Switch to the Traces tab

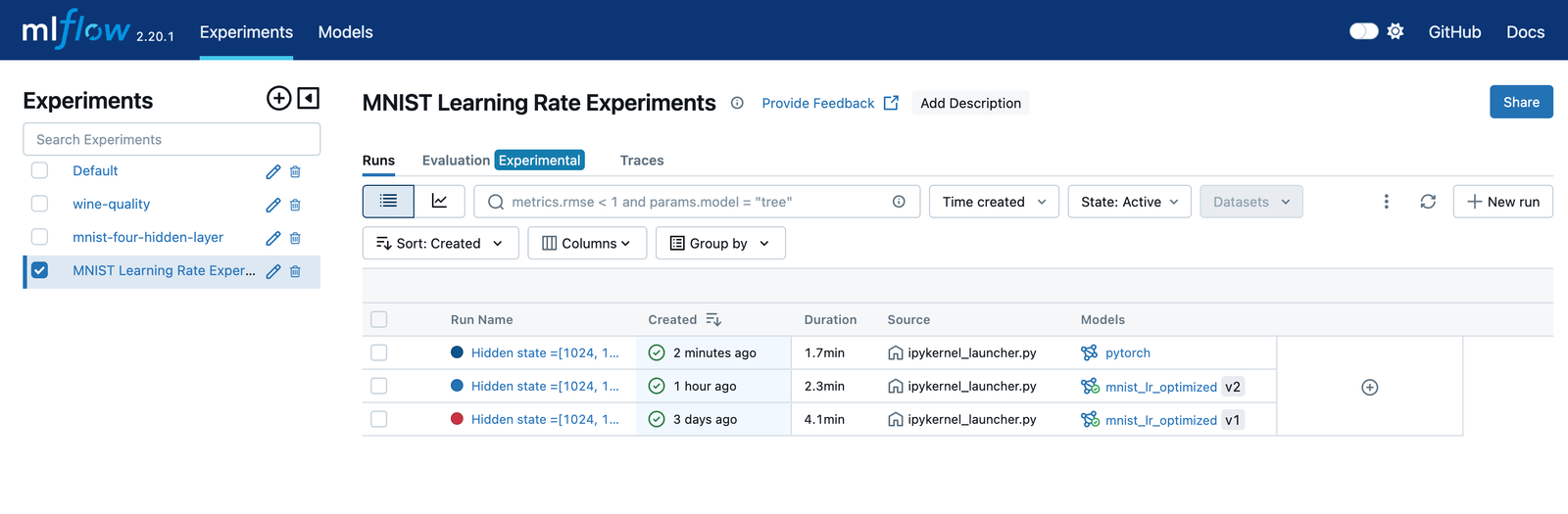[x=641, y=161]
